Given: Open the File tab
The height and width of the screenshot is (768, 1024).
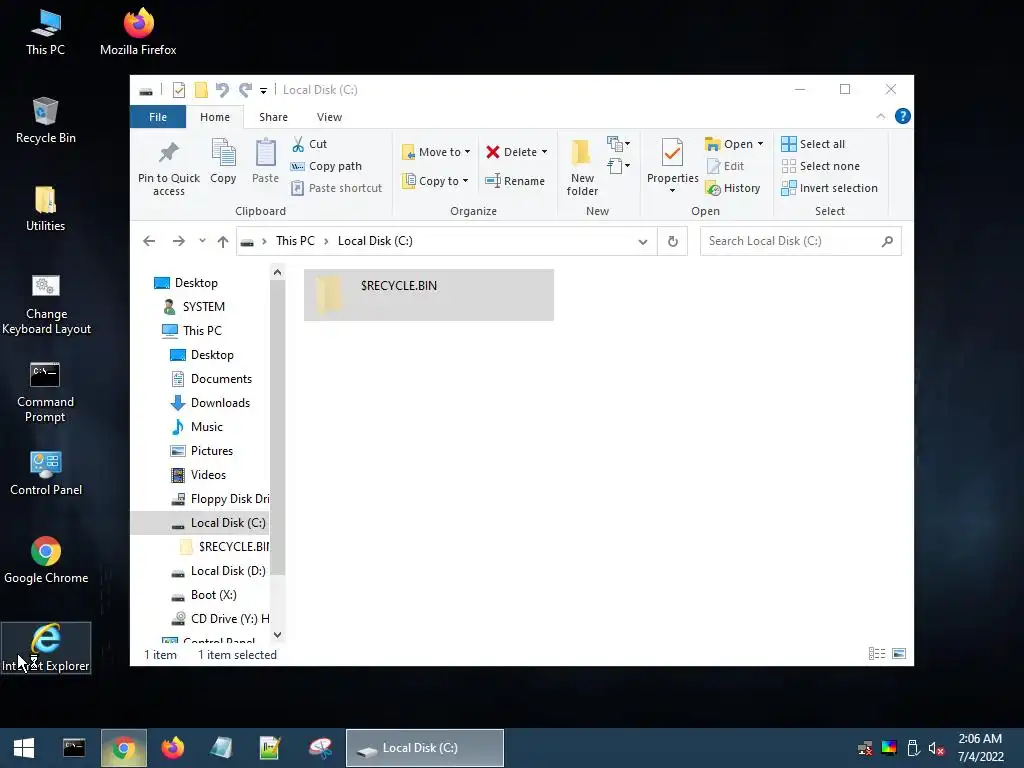Looking at the screenshot, I should point(158,117).
